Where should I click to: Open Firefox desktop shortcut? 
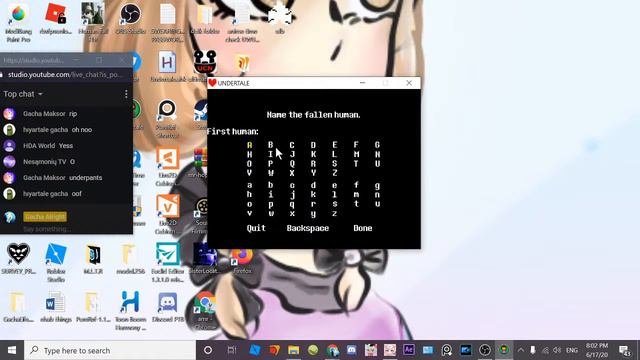click(242, 261)
